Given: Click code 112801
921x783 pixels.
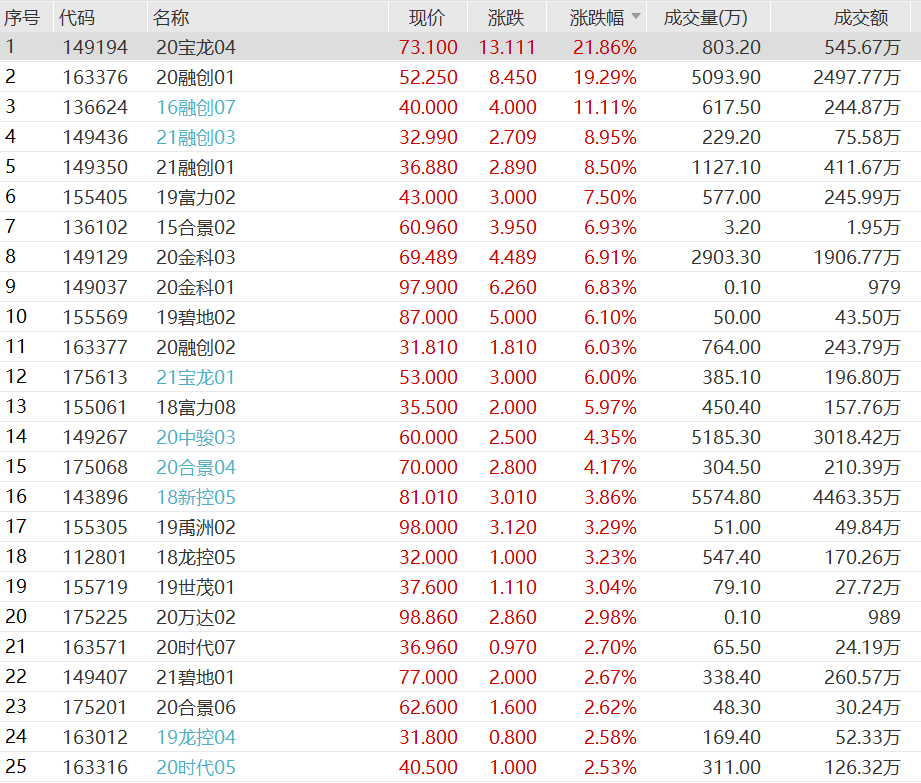Looking at the screenshot, I should [x=95, y=557].
